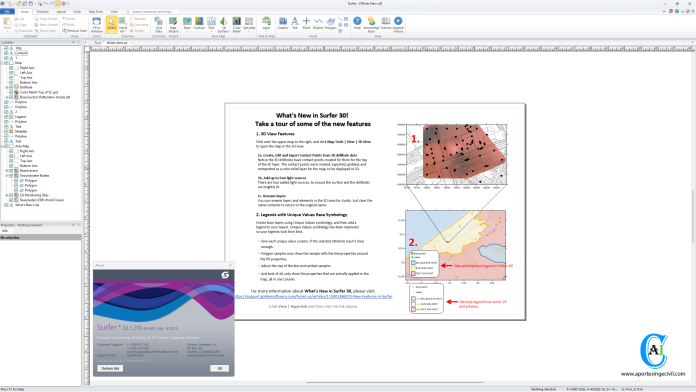Uncheck the Drillhole layer checkbox
Viewport: 696px width, 392px height.
pos(11,87)
